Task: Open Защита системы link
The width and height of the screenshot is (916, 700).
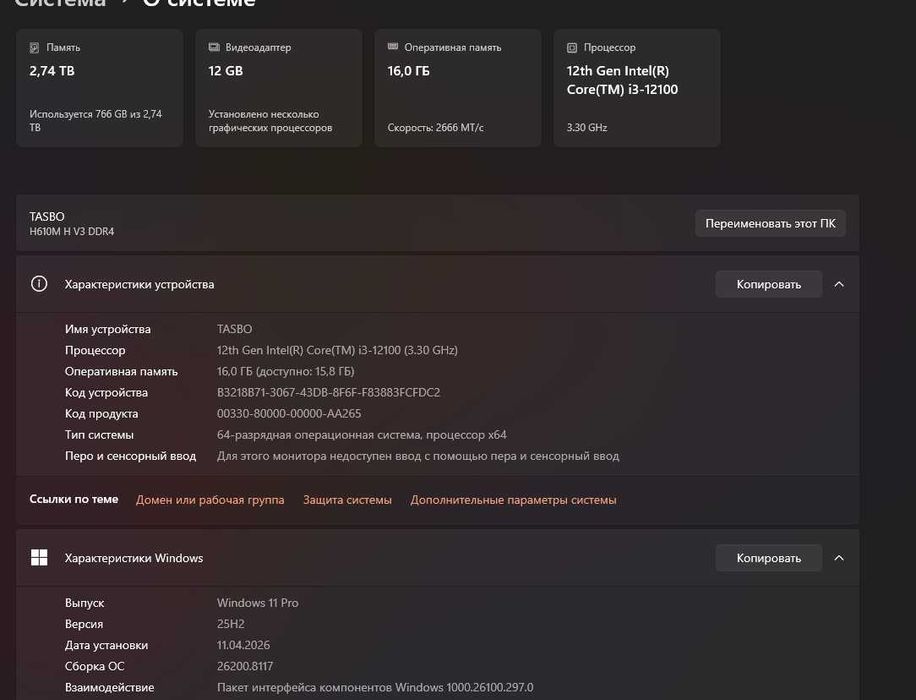Action: (347, 500)
